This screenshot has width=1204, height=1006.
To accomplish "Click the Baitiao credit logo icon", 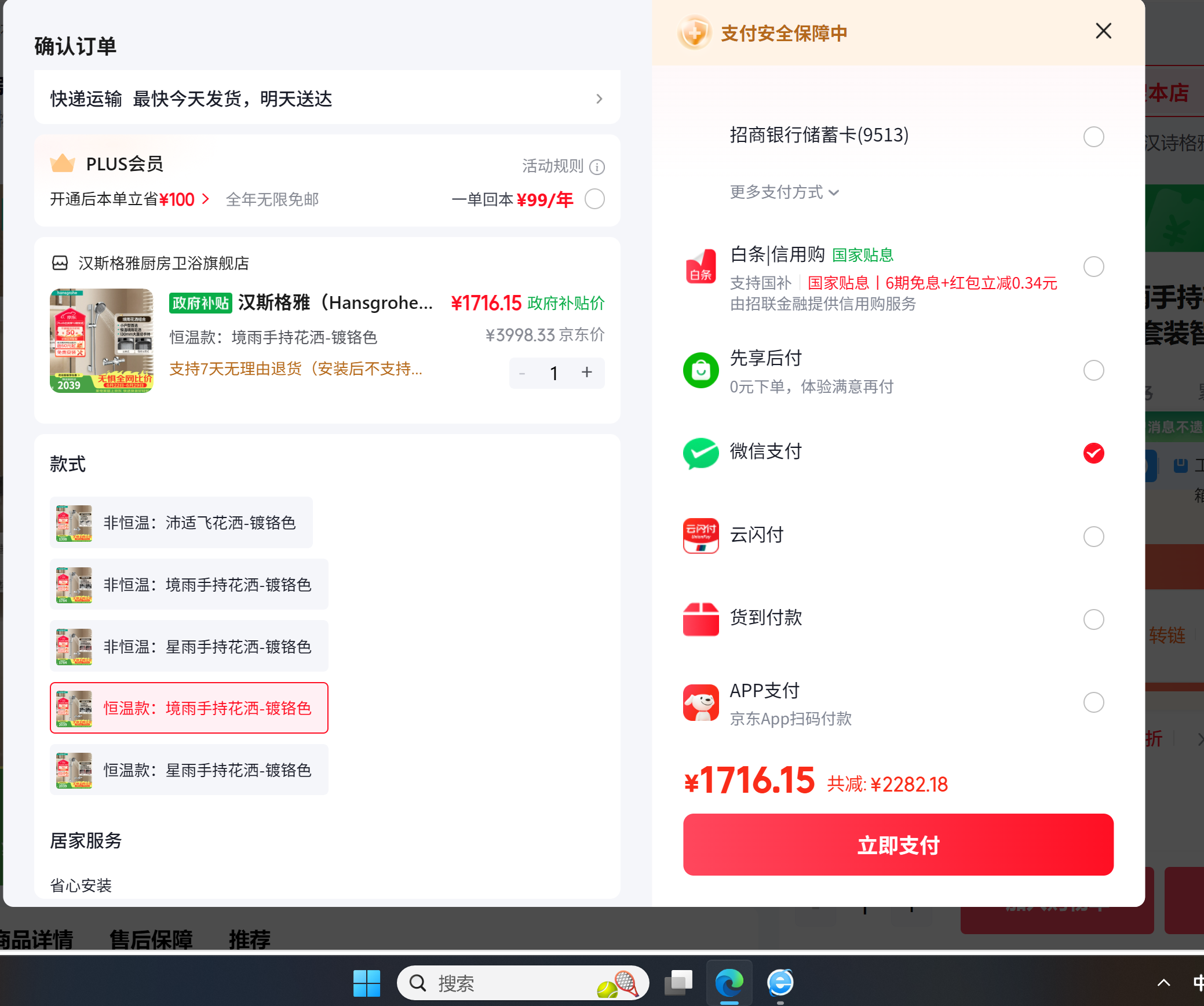I will (x=700, y=267).
